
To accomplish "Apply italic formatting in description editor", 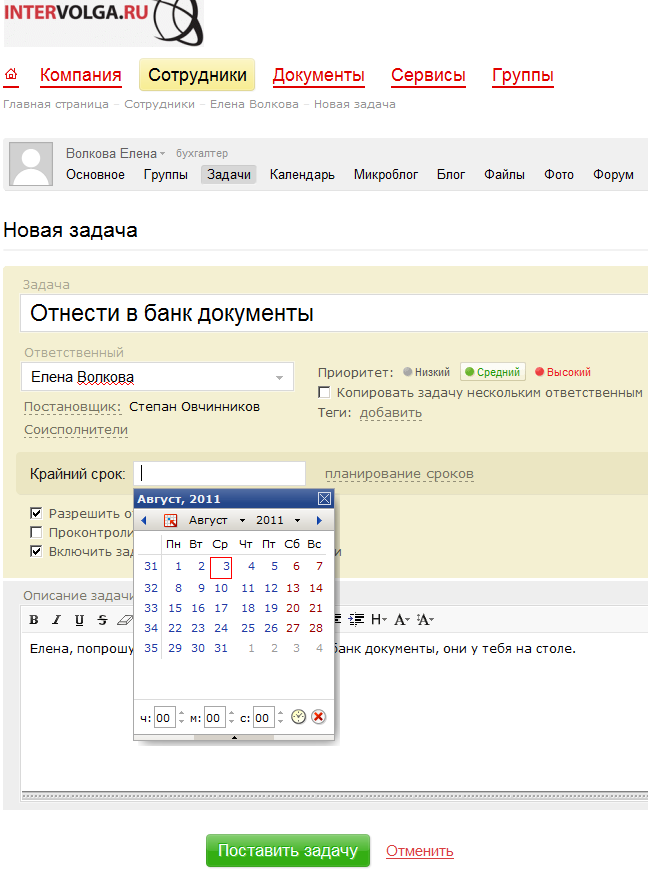I will [x=56, y=620].
